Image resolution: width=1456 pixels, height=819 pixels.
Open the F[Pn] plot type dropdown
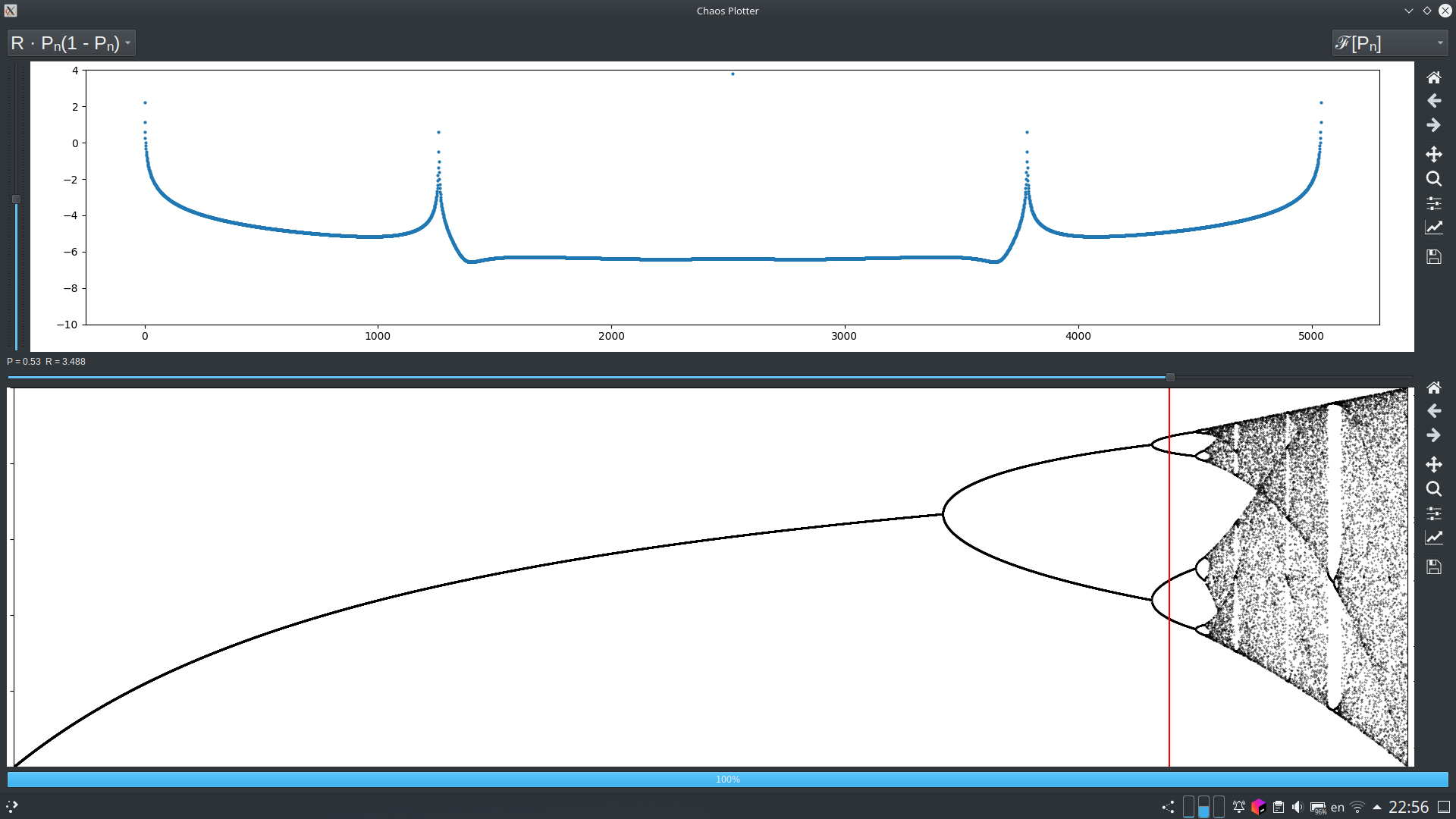(1389, 43)
